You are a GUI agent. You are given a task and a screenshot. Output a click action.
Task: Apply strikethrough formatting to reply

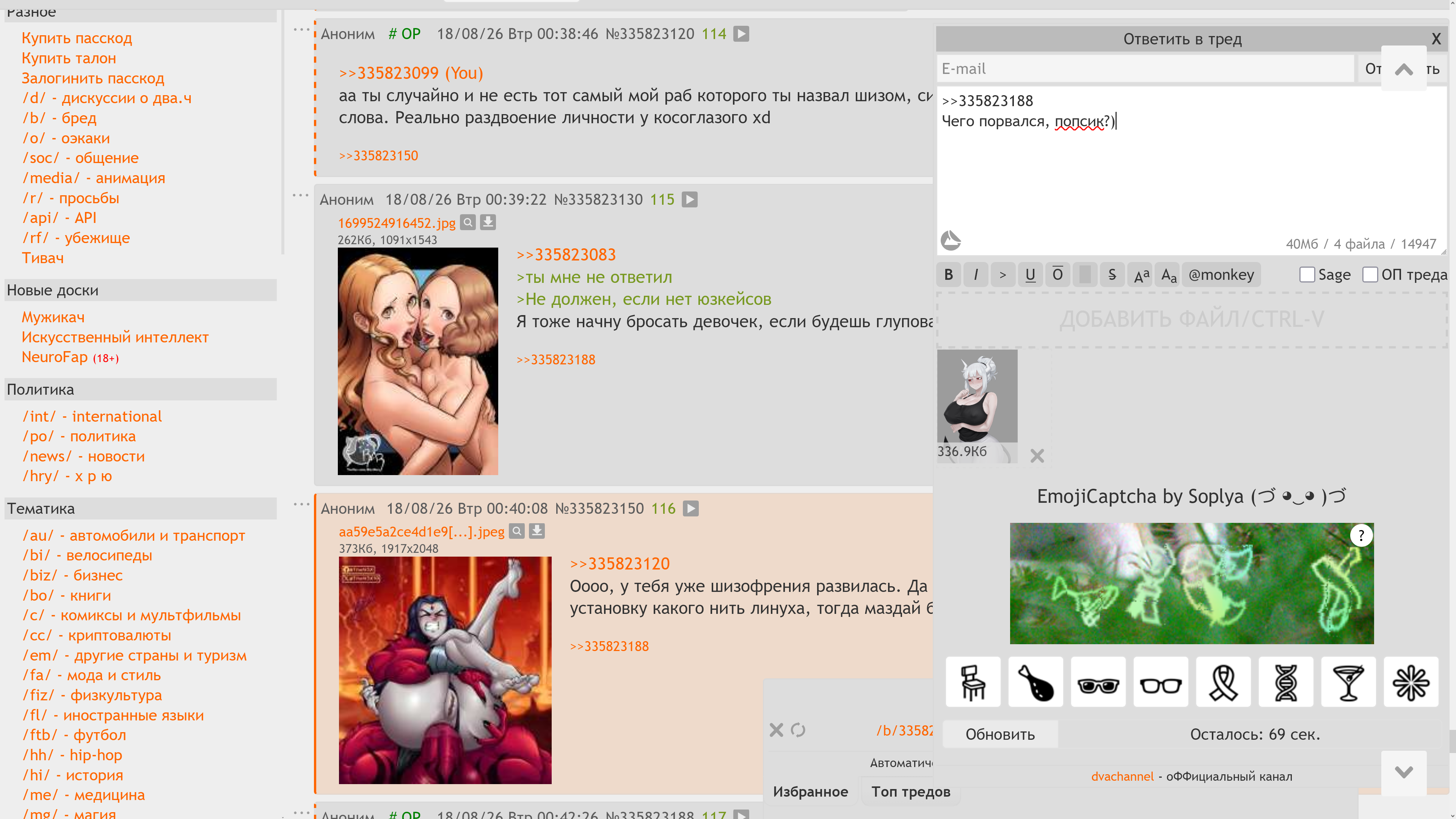[1112, 275]
